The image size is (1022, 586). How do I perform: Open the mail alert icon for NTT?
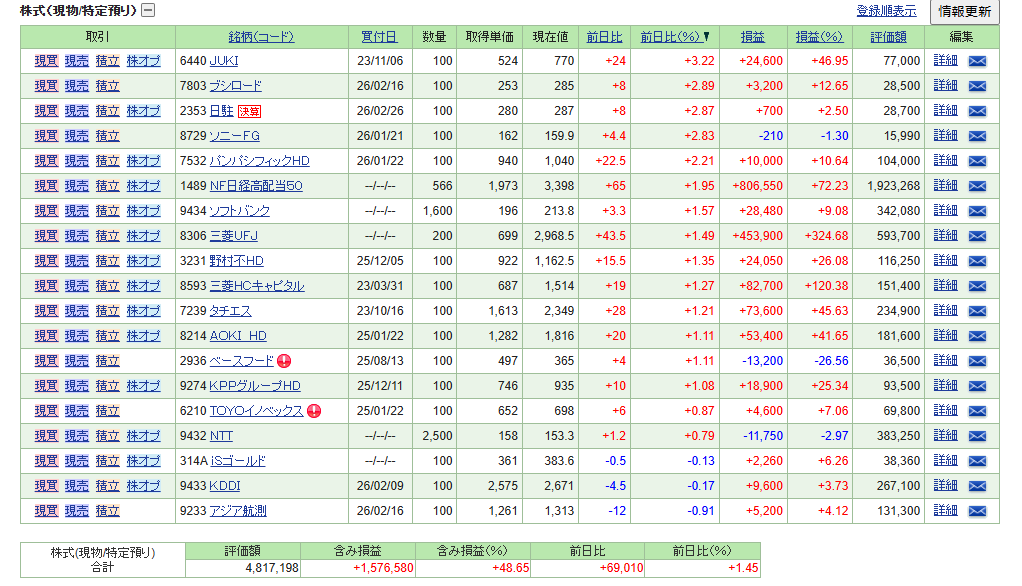[x=977, y=436]
